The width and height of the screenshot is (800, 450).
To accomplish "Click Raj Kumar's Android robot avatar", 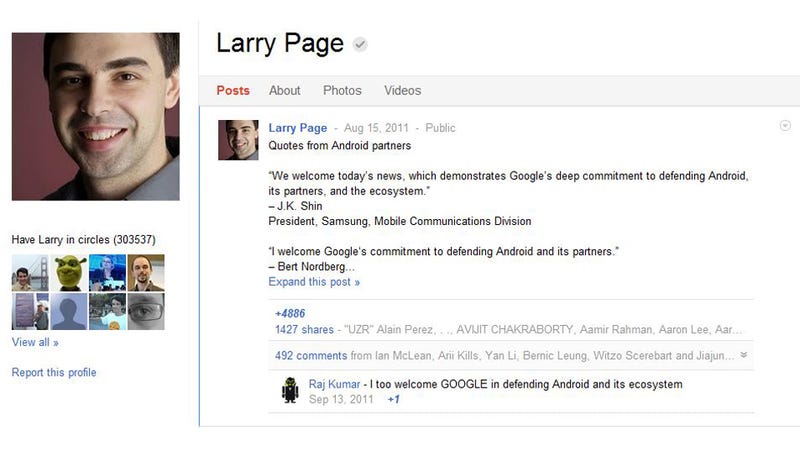I will [x=290, y=391].
